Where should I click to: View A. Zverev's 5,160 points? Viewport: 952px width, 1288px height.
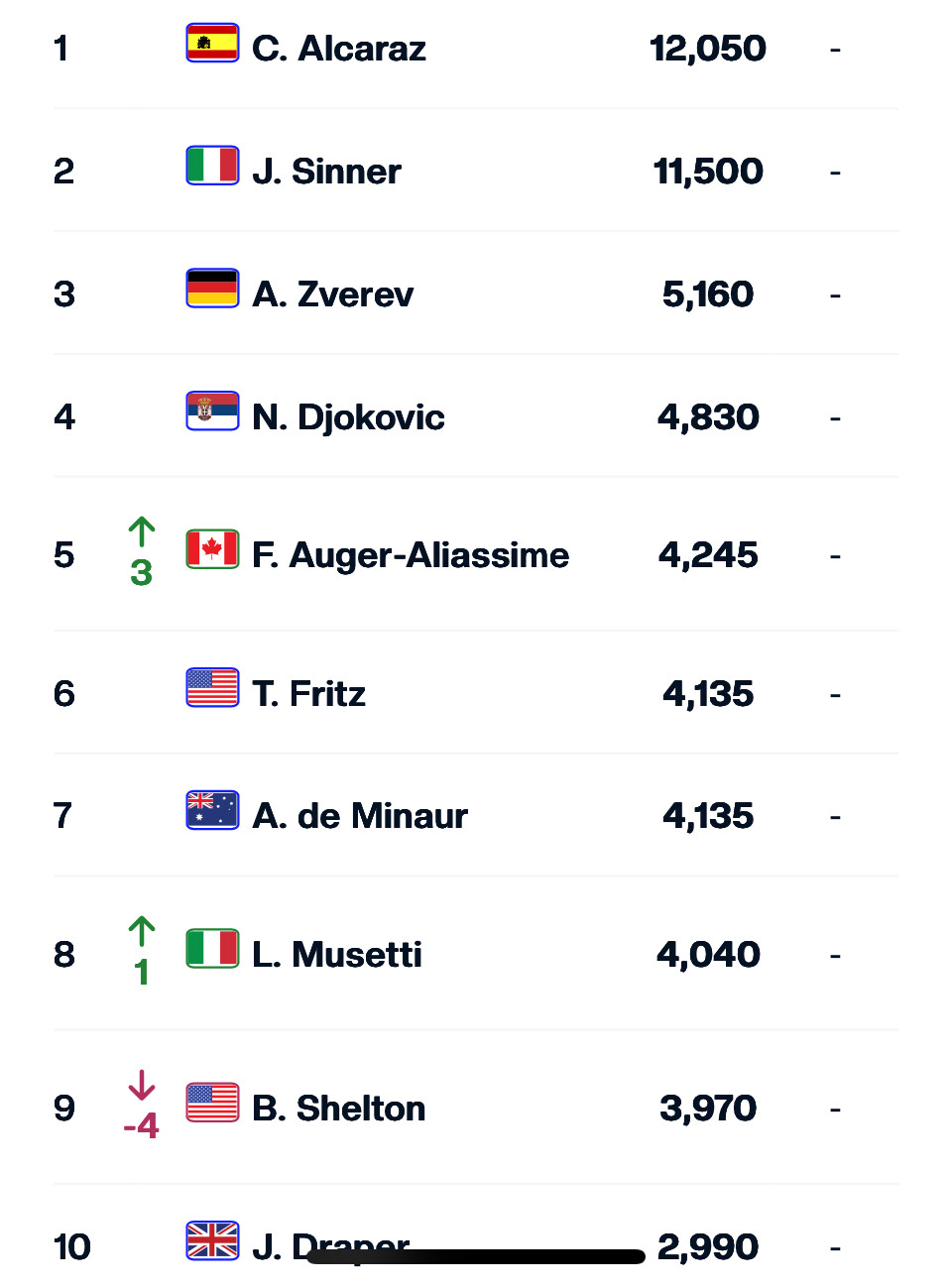tap(707, 294)
